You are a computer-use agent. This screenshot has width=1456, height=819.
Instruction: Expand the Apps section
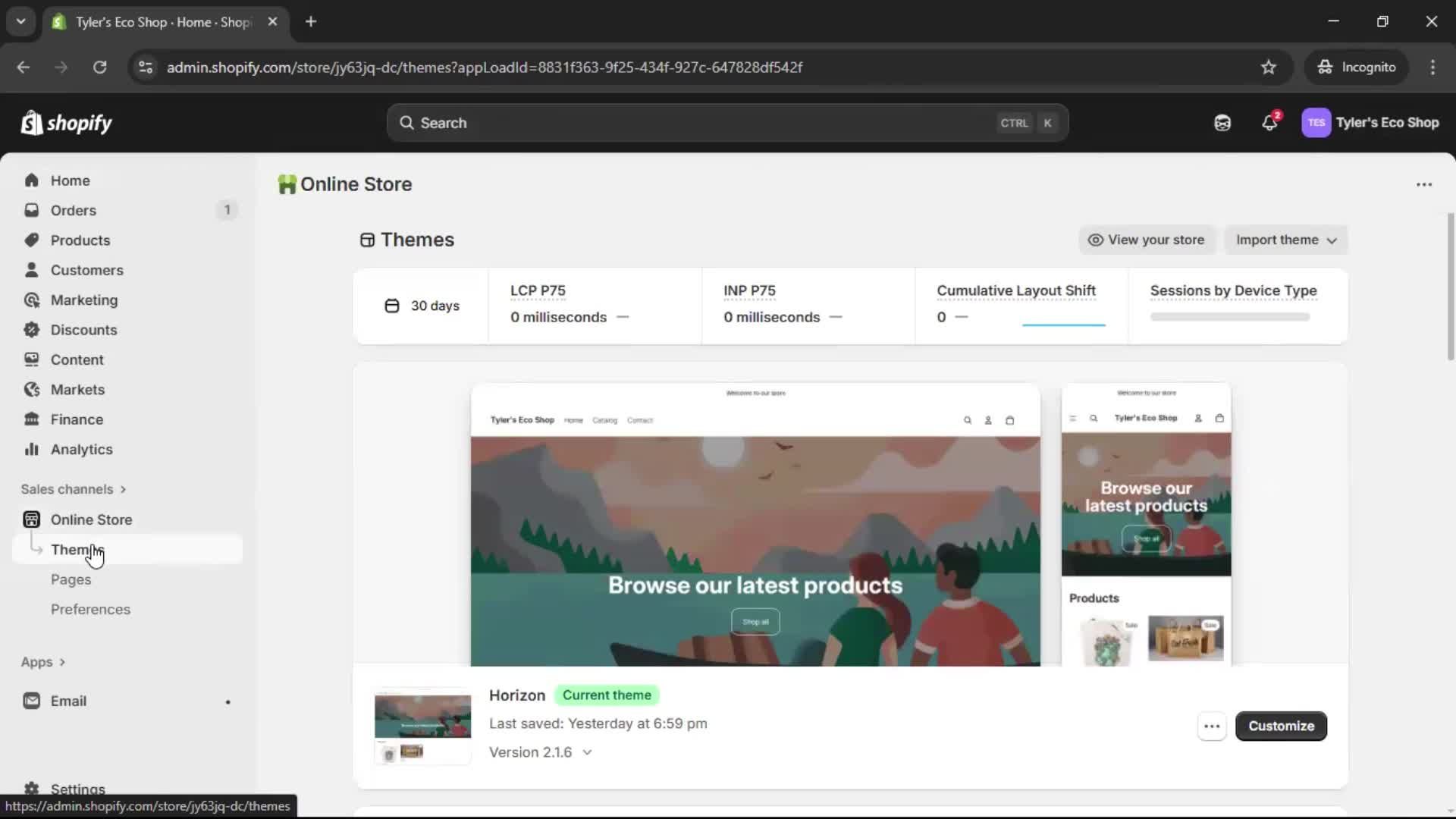pyautogui.click(x=43, y=662)
